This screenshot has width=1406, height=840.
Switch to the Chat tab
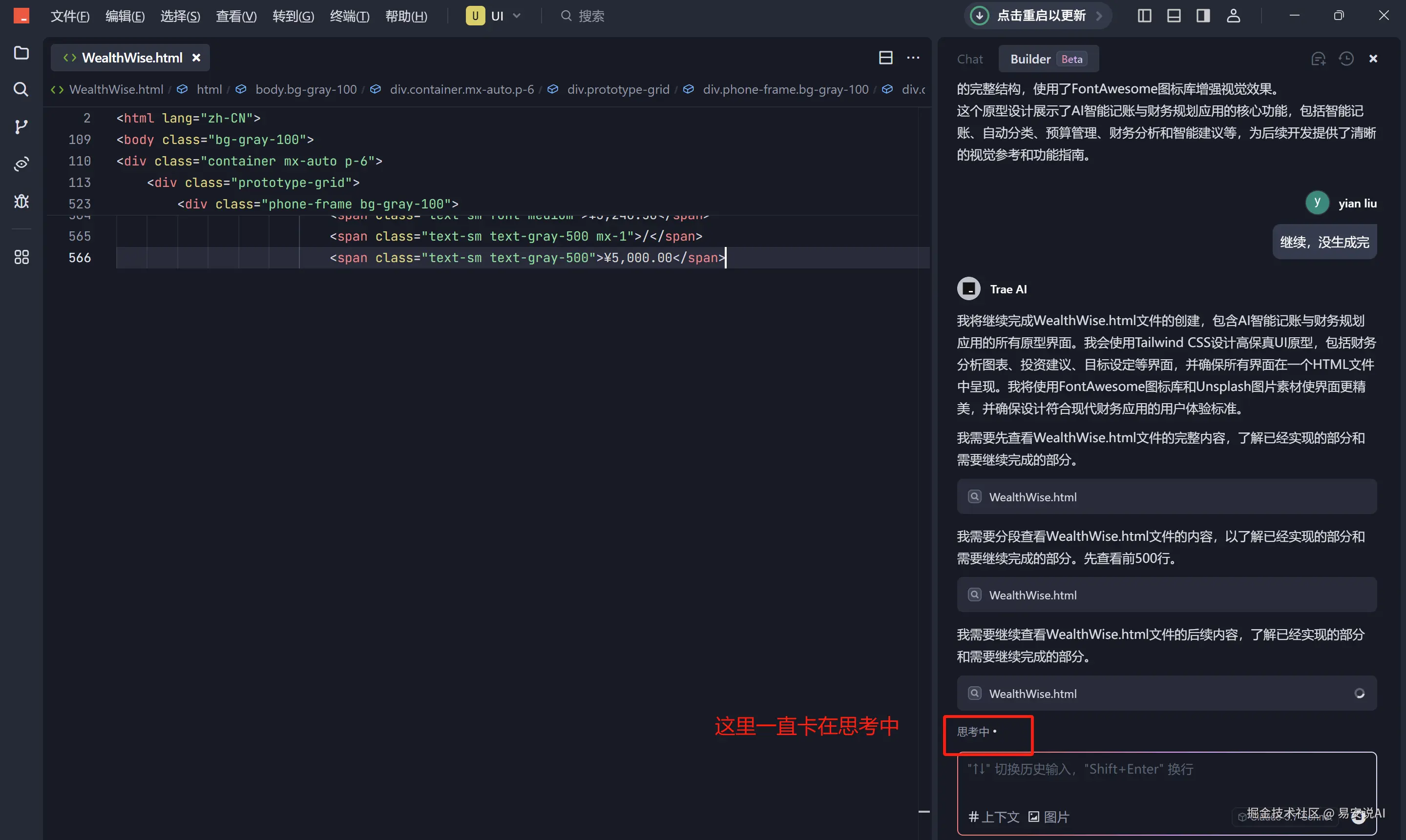point(969,59)
